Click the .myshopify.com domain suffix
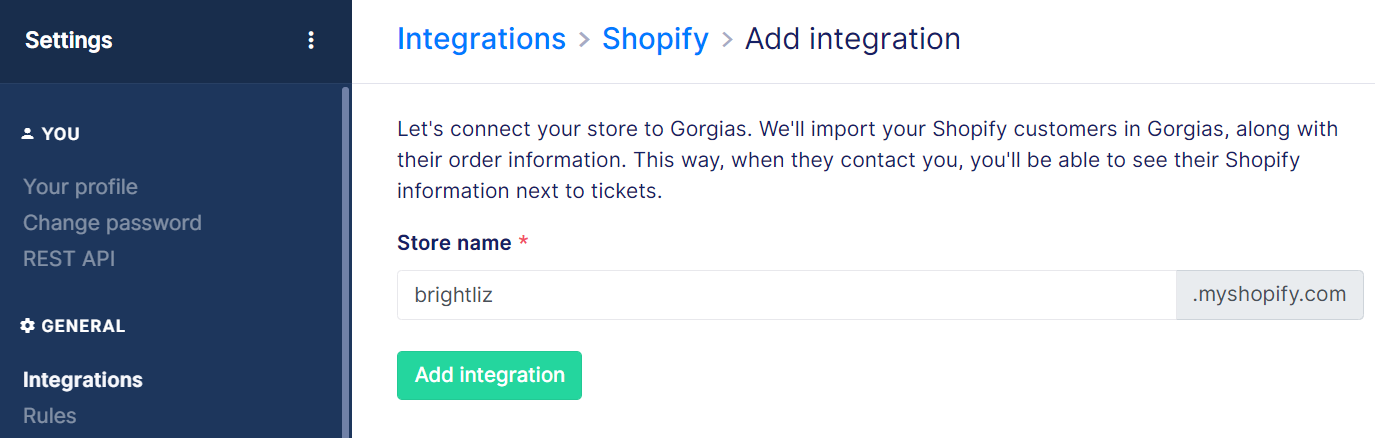 [1270, 295]
